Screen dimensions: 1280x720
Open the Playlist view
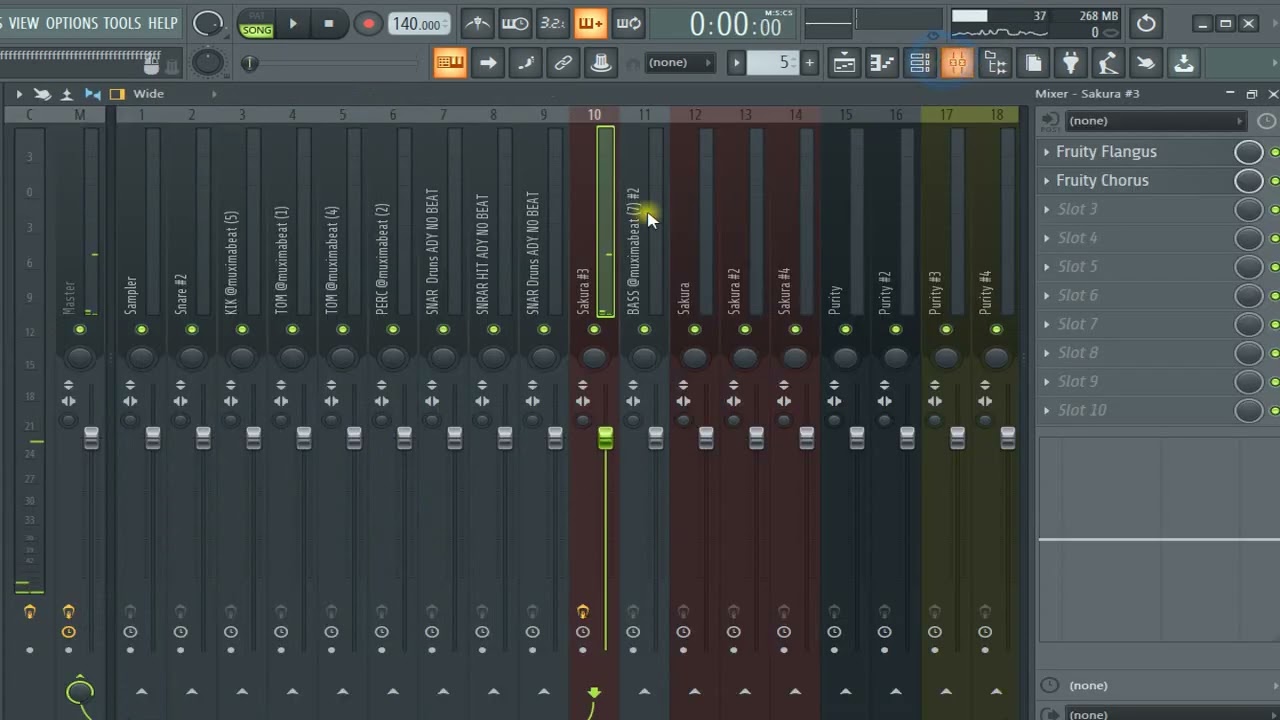coord(844,63)
